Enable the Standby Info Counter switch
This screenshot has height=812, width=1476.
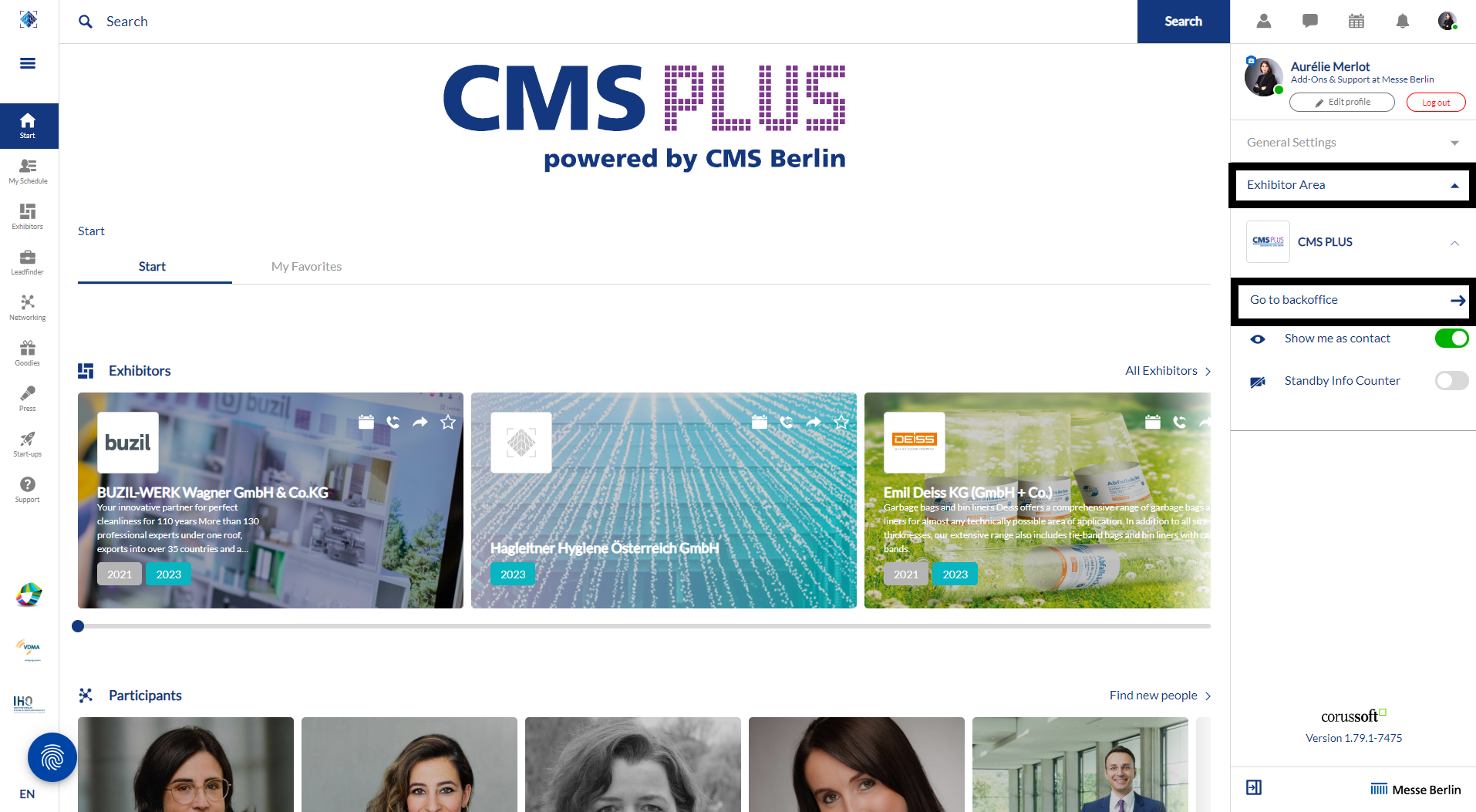(1451, 381)
